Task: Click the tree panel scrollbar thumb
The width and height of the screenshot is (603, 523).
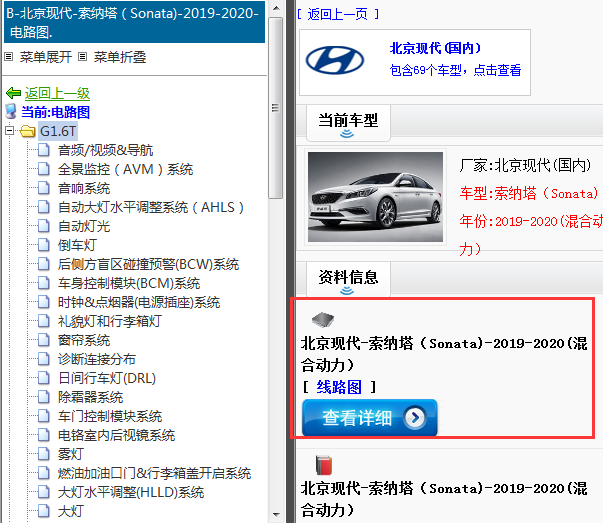Action: pos(276,108)
